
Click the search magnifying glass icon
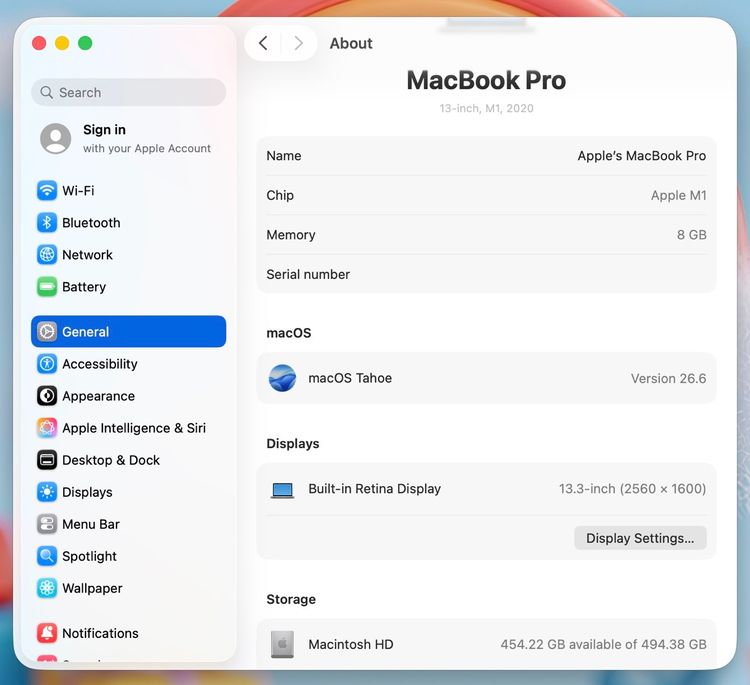point(46,92)
